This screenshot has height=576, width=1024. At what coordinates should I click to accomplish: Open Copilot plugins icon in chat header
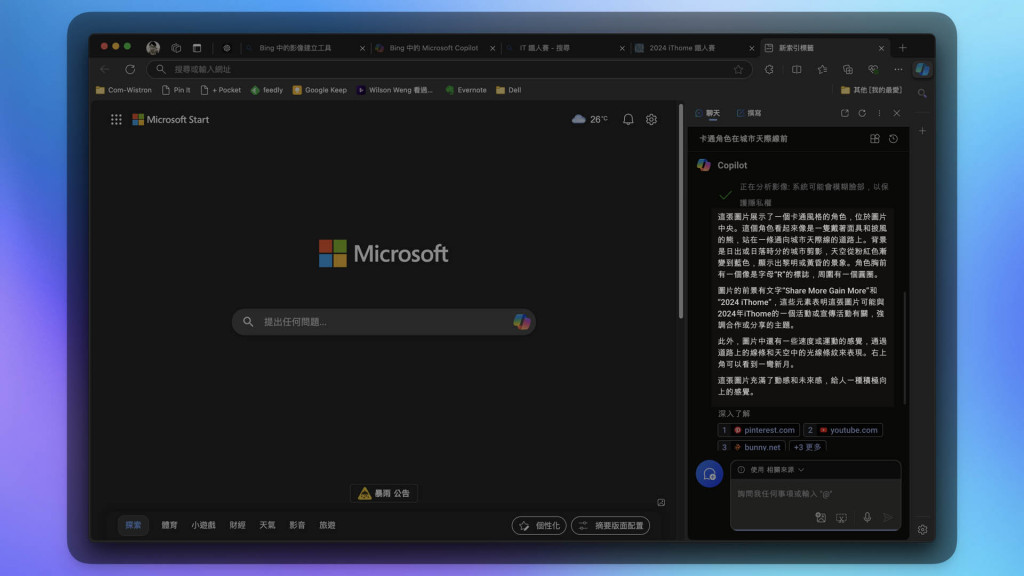point(874,138)
